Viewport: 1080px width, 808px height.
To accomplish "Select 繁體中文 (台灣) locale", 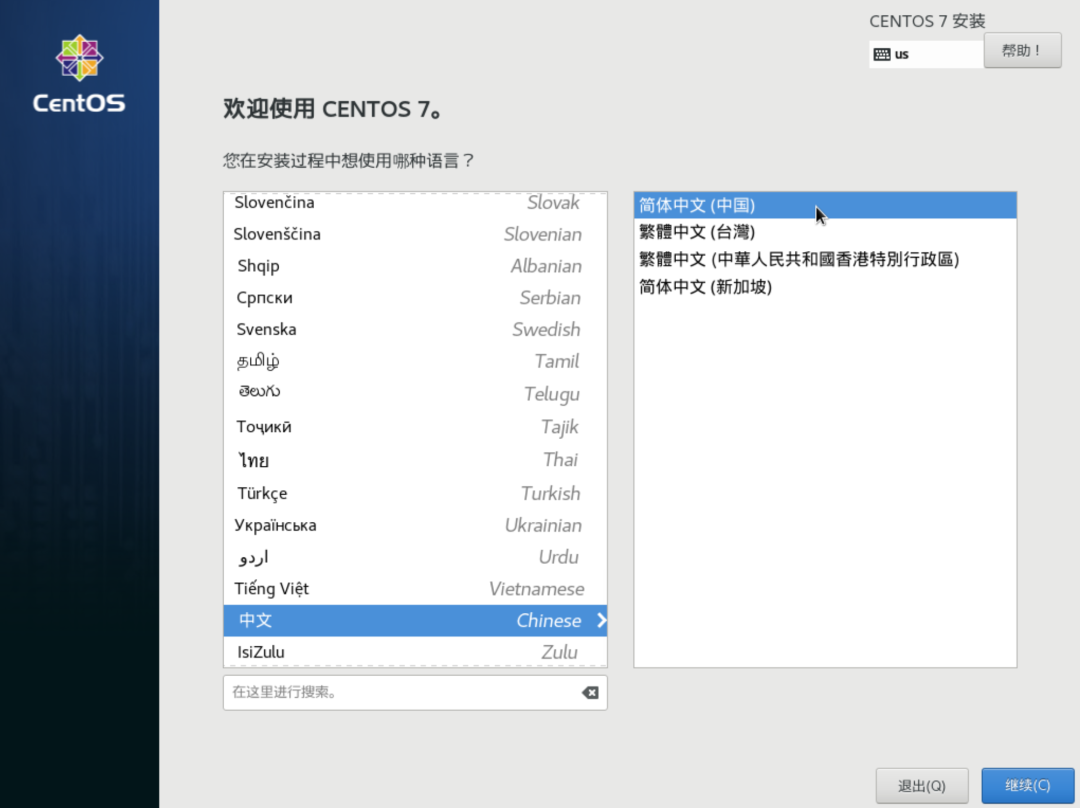I will (824, 232).
